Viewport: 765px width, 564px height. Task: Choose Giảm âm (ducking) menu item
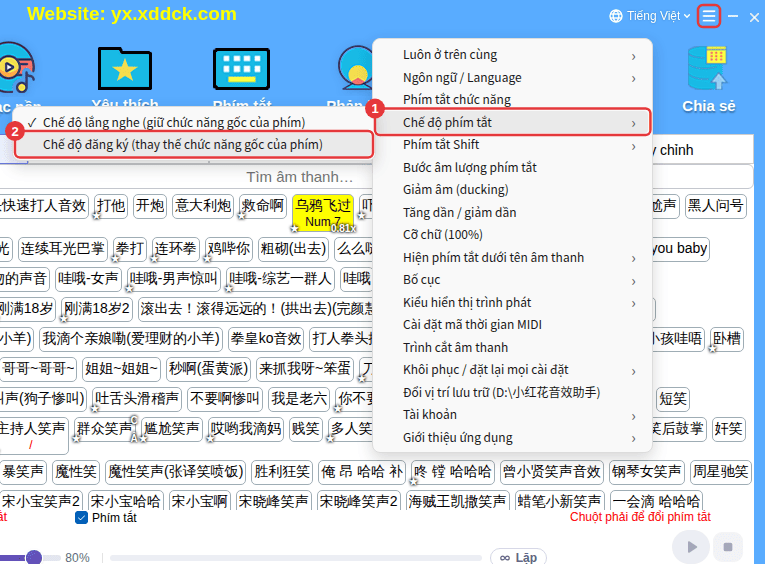(x=512, y=190)
